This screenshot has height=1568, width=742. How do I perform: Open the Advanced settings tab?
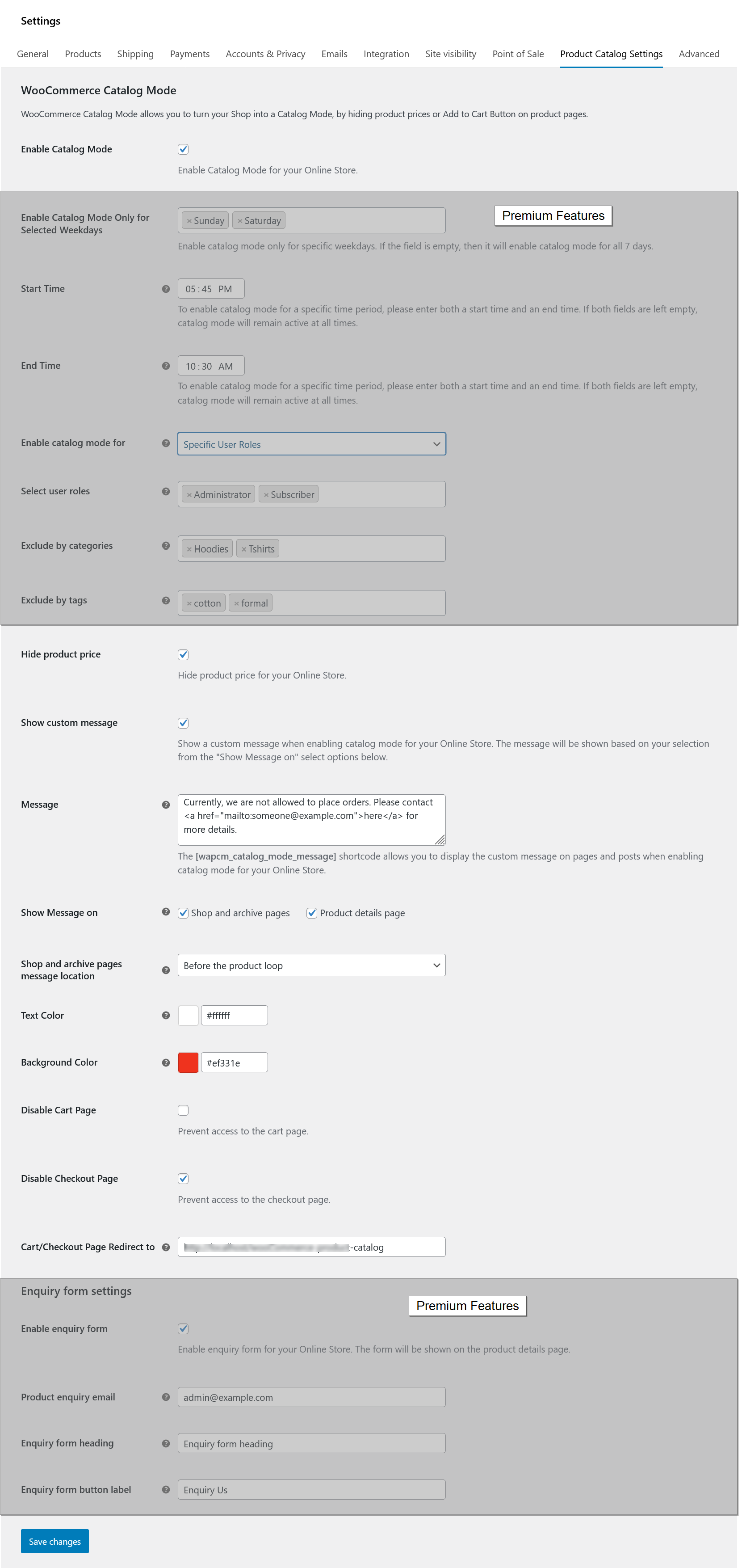(x=699, y=54)
